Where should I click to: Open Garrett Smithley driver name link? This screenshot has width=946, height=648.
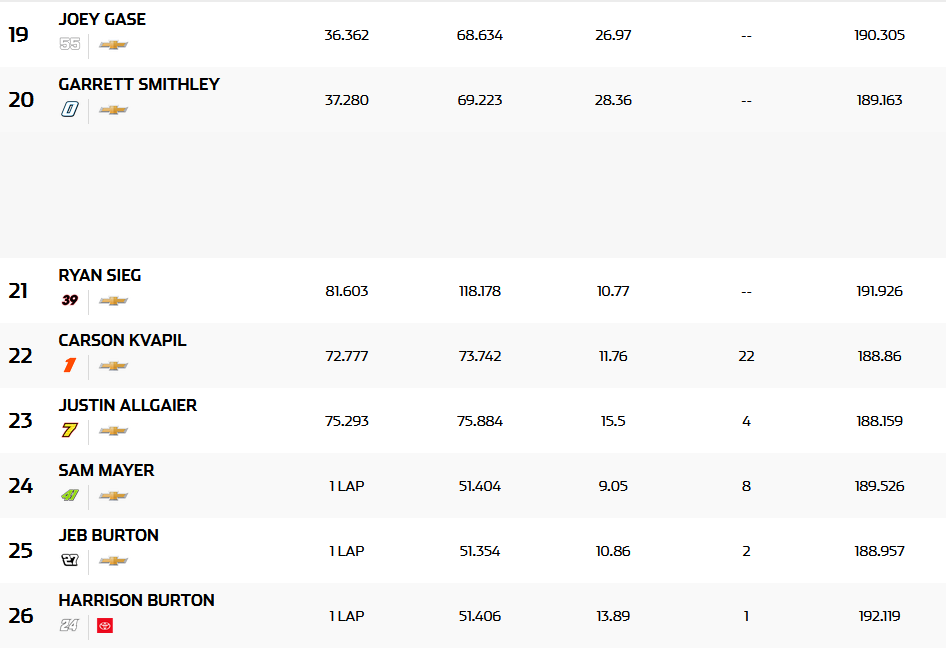pos(139,85)
